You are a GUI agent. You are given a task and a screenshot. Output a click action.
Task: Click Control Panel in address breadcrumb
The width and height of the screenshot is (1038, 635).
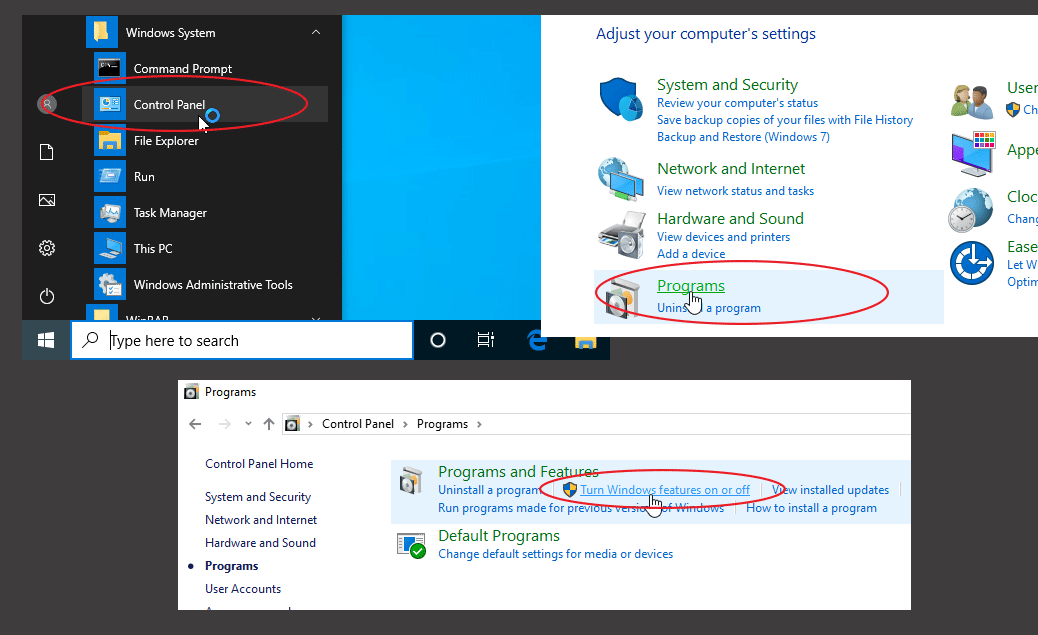tap(357, 424)
